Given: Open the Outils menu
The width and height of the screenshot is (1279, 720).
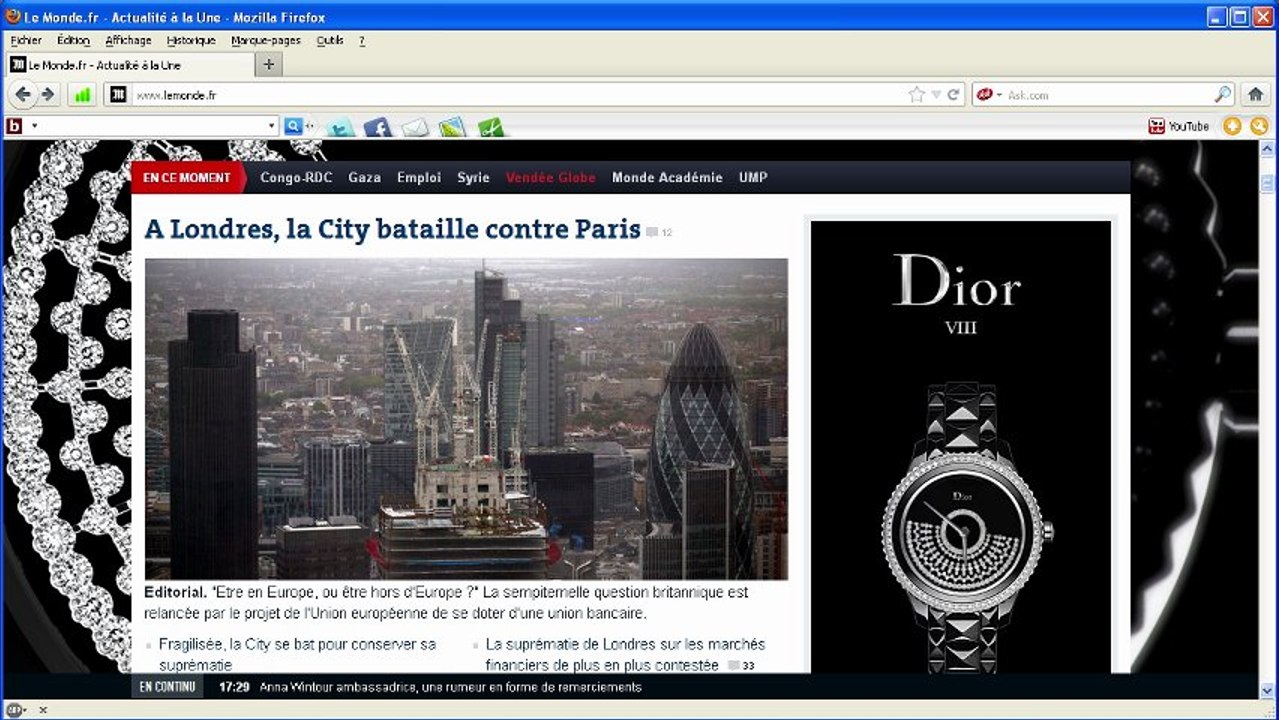Looking at the screenshot, I should coord(330,41).
